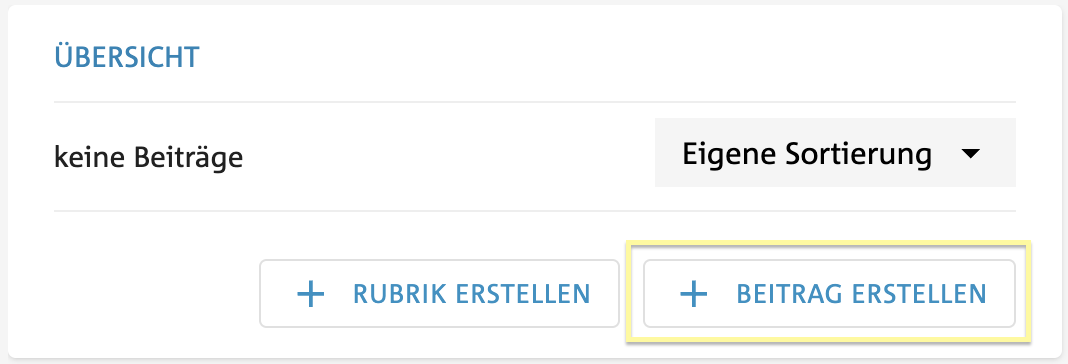Click the empty posts status message
Screen dimensions: 1068x364
(x=148, y=158)
